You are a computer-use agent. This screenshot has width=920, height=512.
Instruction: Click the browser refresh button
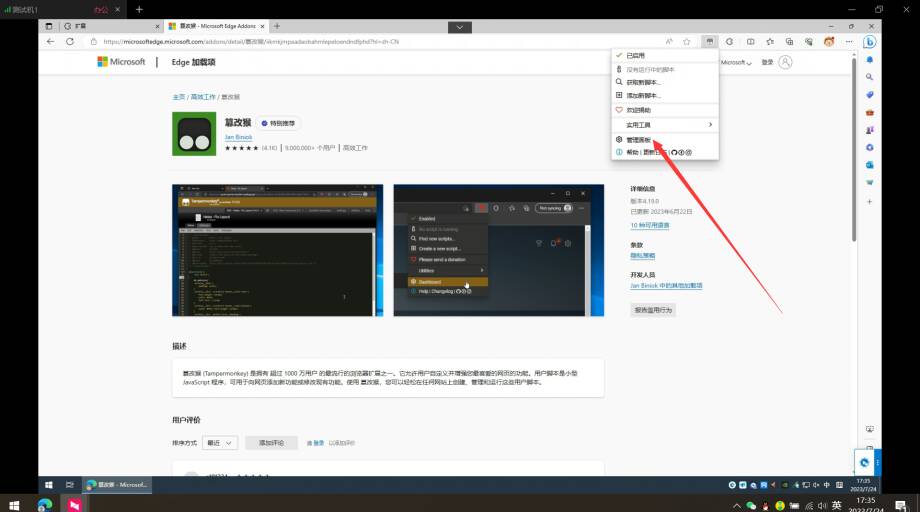(x=70, y=42)
